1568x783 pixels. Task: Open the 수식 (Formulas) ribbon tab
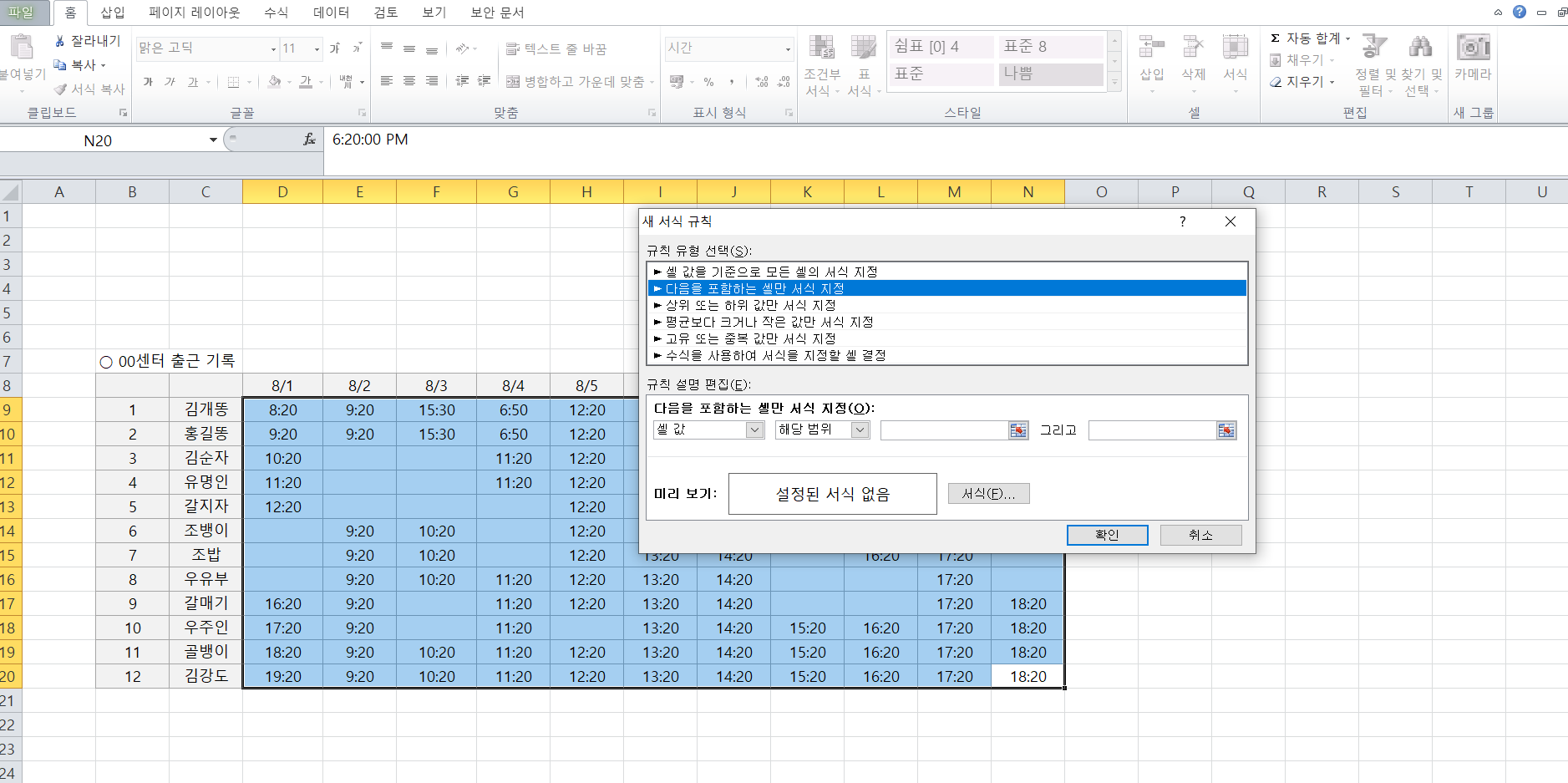(277, 13)
